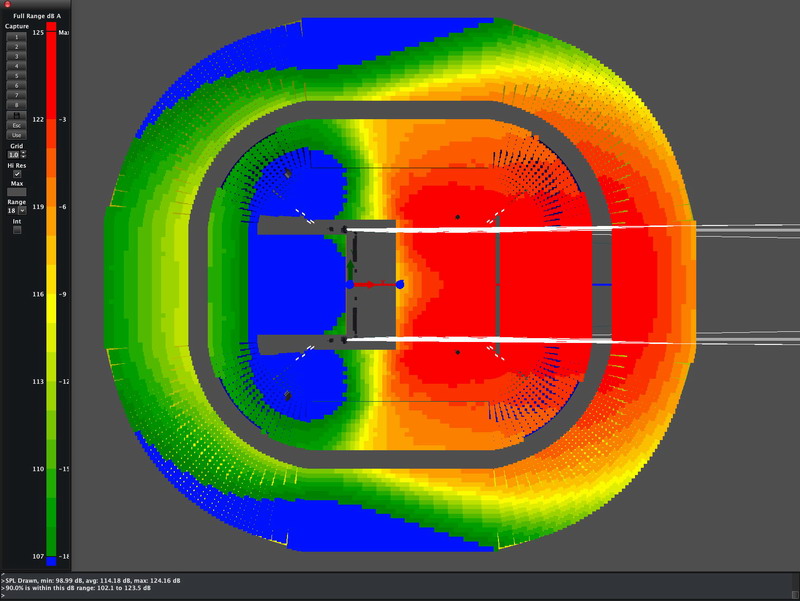This screenshot has width=800, height=601.
Task: Select Capture slot 2 button
Action: click(16, 45)
